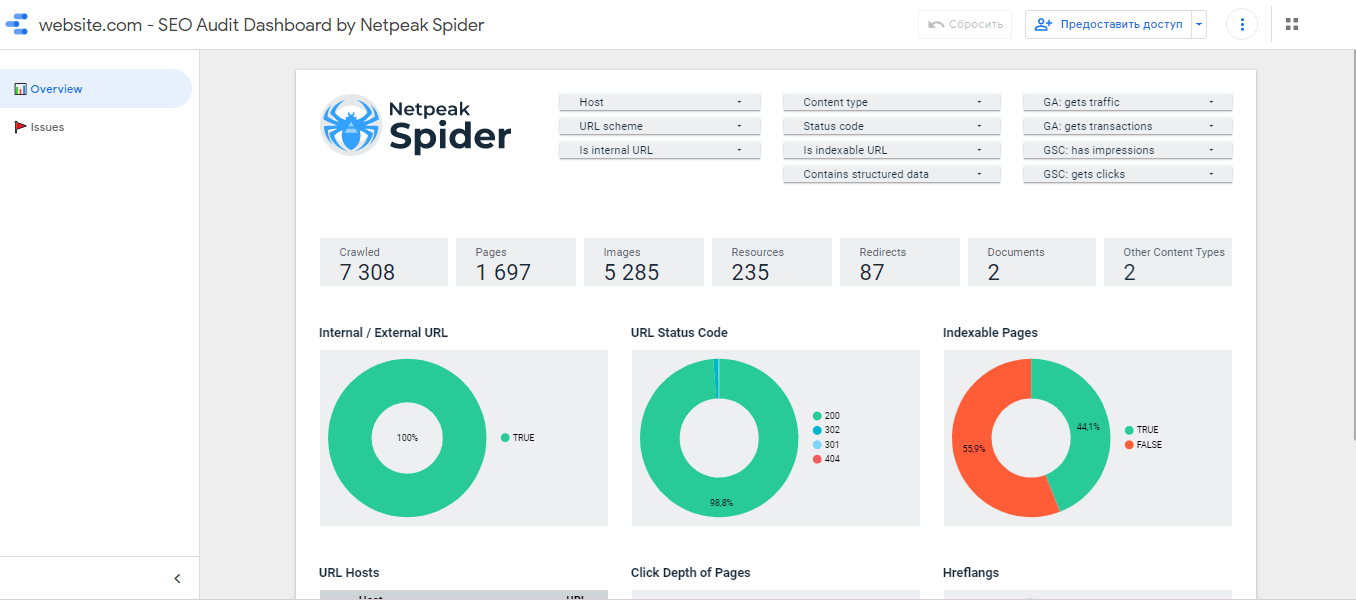Viewport: 1356px width, 600px height.
Task: Click the Internal / External URL heading
Action: pyautogui.click(x=383, y=333)
